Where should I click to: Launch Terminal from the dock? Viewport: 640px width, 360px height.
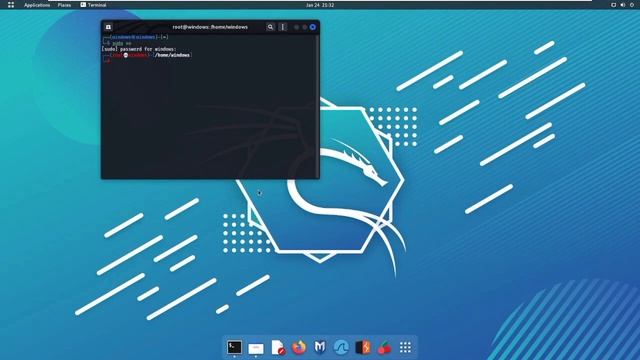(x=234, y=347)
